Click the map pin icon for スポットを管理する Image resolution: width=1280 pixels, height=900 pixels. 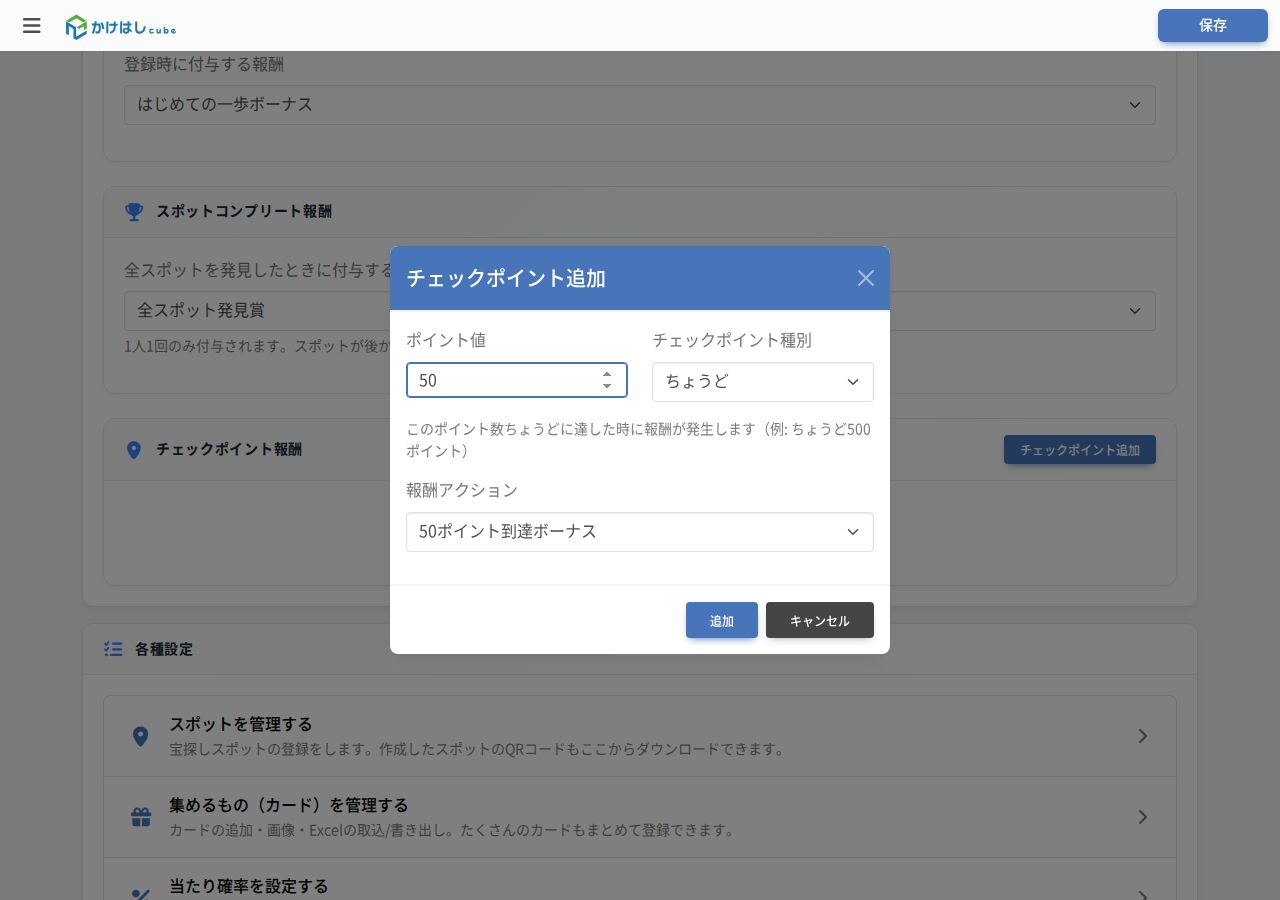(141, 737)
